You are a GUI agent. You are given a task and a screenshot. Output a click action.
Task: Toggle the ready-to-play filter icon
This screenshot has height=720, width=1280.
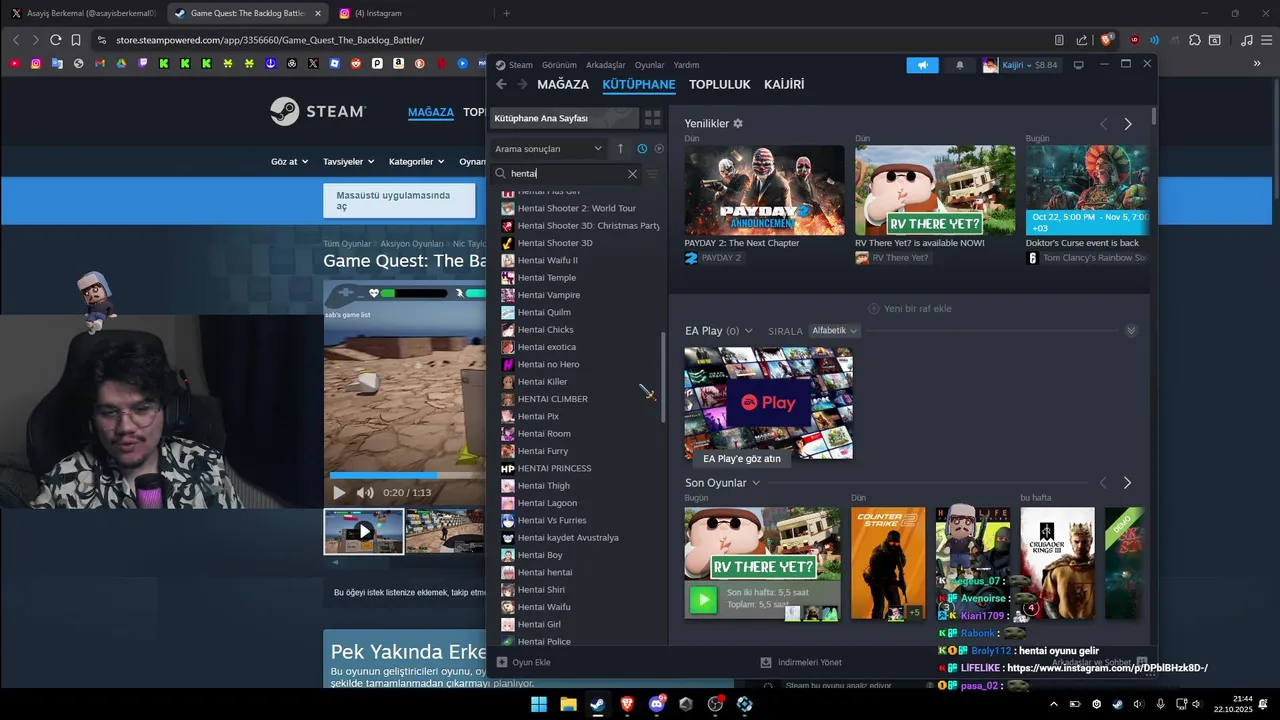[659, 148]
